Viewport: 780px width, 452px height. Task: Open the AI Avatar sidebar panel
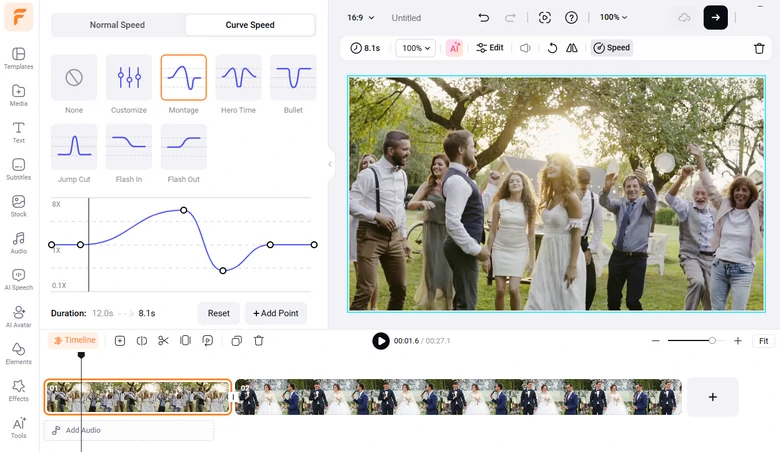(x=18, y=317)
